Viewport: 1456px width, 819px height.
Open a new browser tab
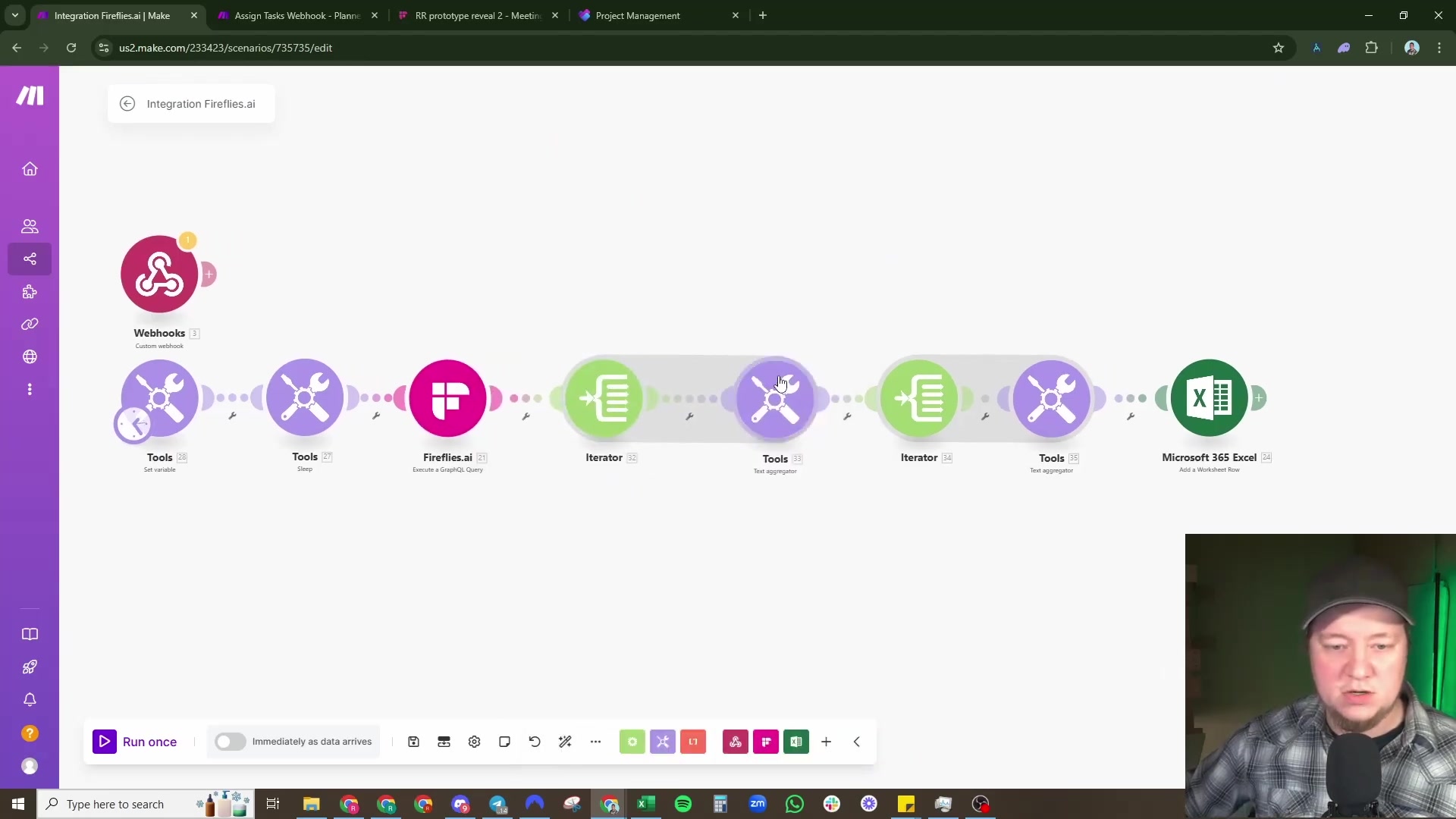pyautogui.click(x=763, y=15)
